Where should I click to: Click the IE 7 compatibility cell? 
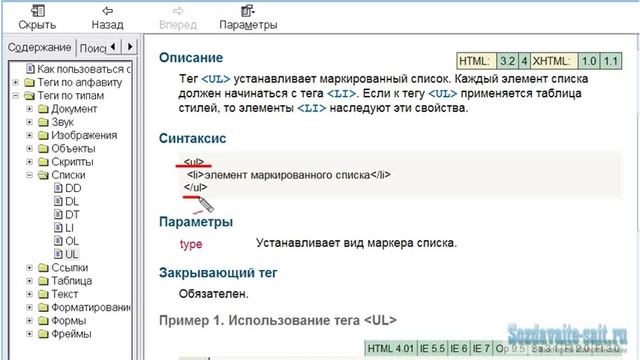(481, 349)
